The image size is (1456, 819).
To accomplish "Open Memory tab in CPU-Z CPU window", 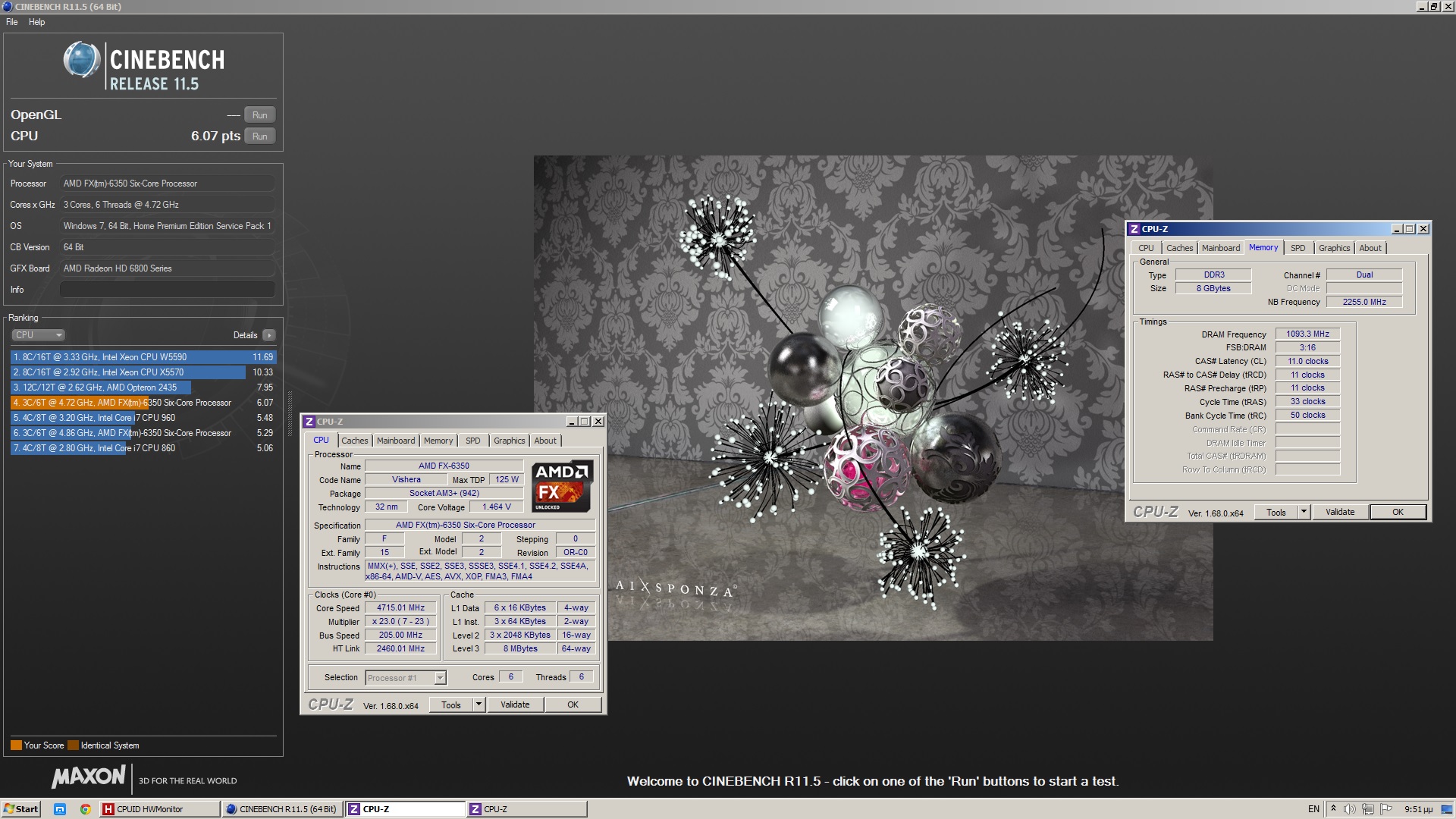I will [438, 441].
